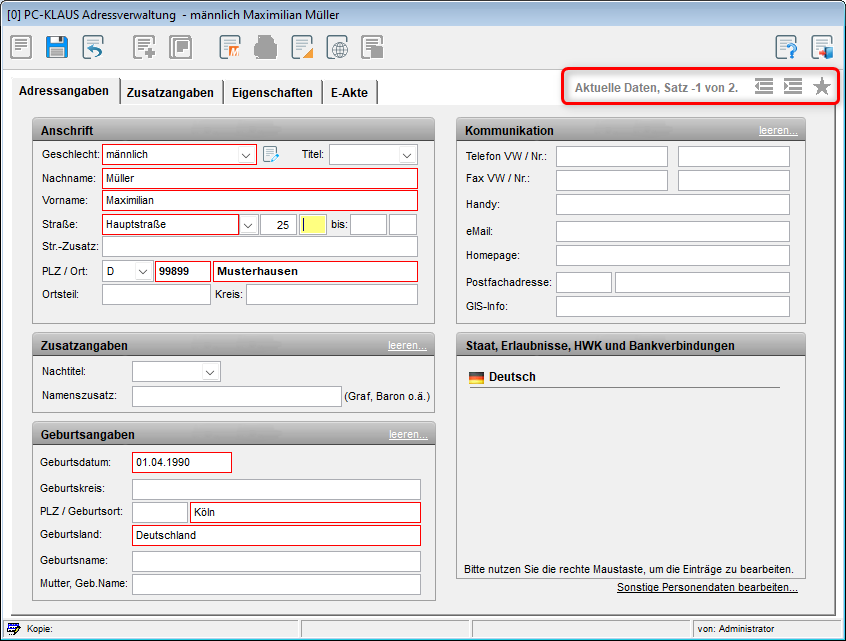Viewport: 846px width, 641px height.
Task: Click the undo arrow toolbar icon
Action: (93, 47)
